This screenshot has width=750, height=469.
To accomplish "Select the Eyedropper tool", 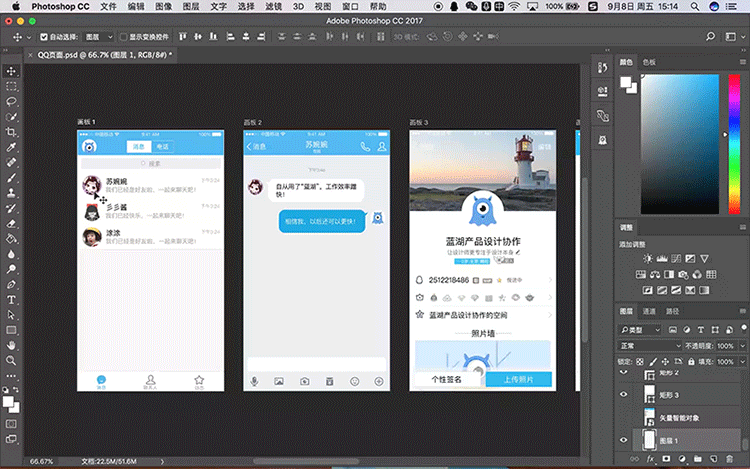I will coord(11,147).
